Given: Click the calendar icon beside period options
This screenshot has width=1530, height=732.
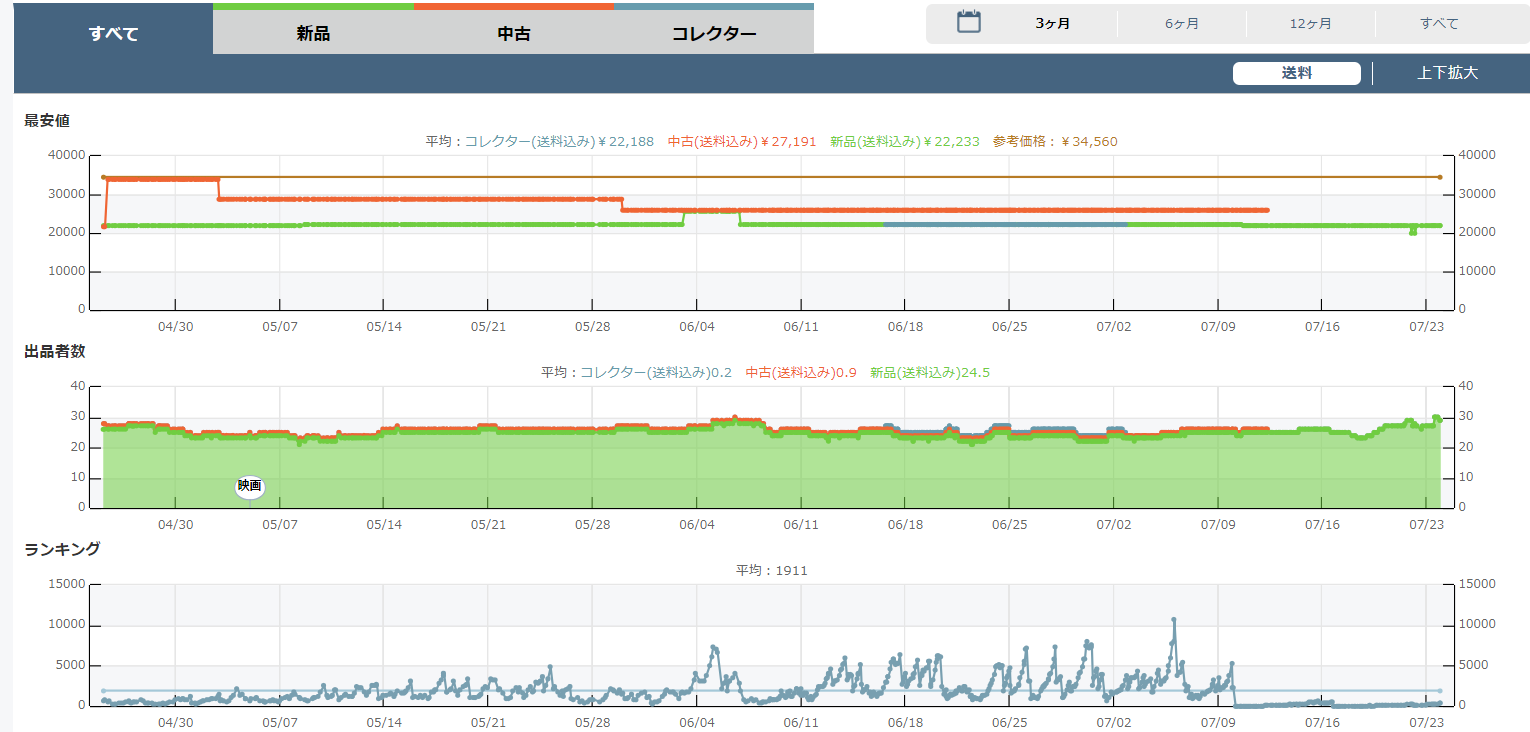Looking at the screenshot, I should point(968,22).
